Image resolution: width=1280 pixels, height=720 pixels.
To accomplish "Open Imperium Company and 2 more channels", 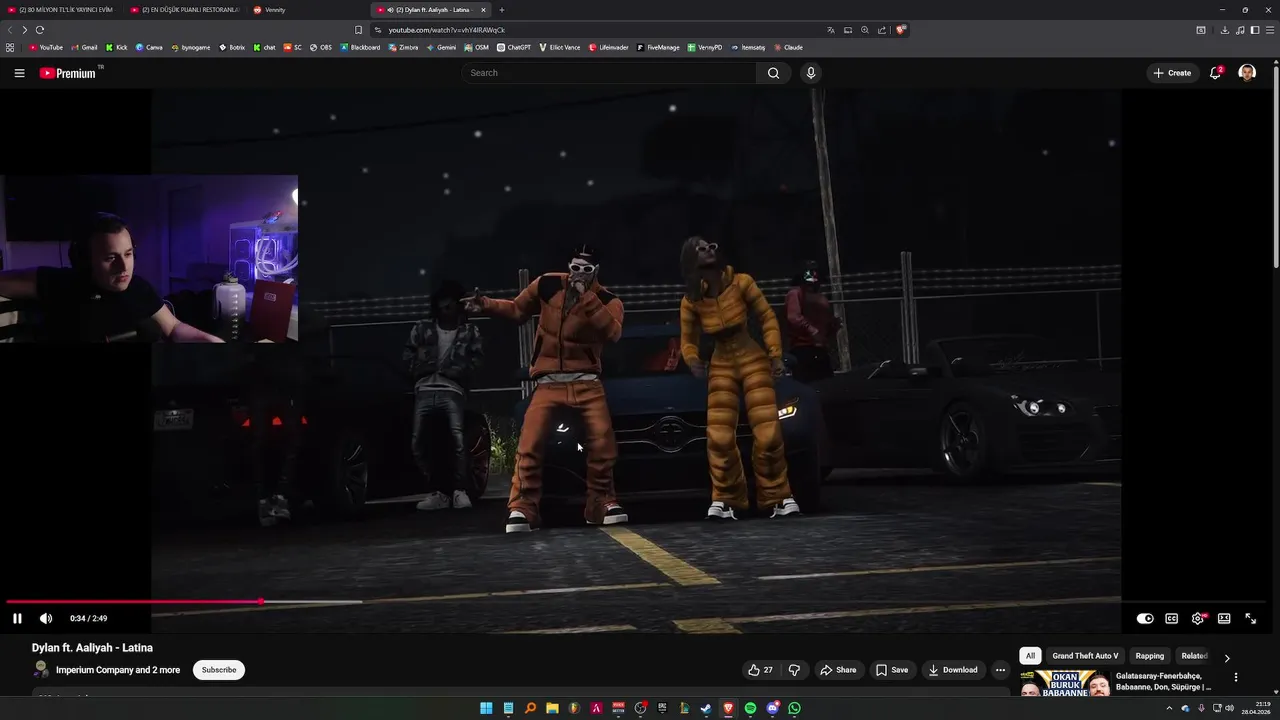I will click(118, 670).
